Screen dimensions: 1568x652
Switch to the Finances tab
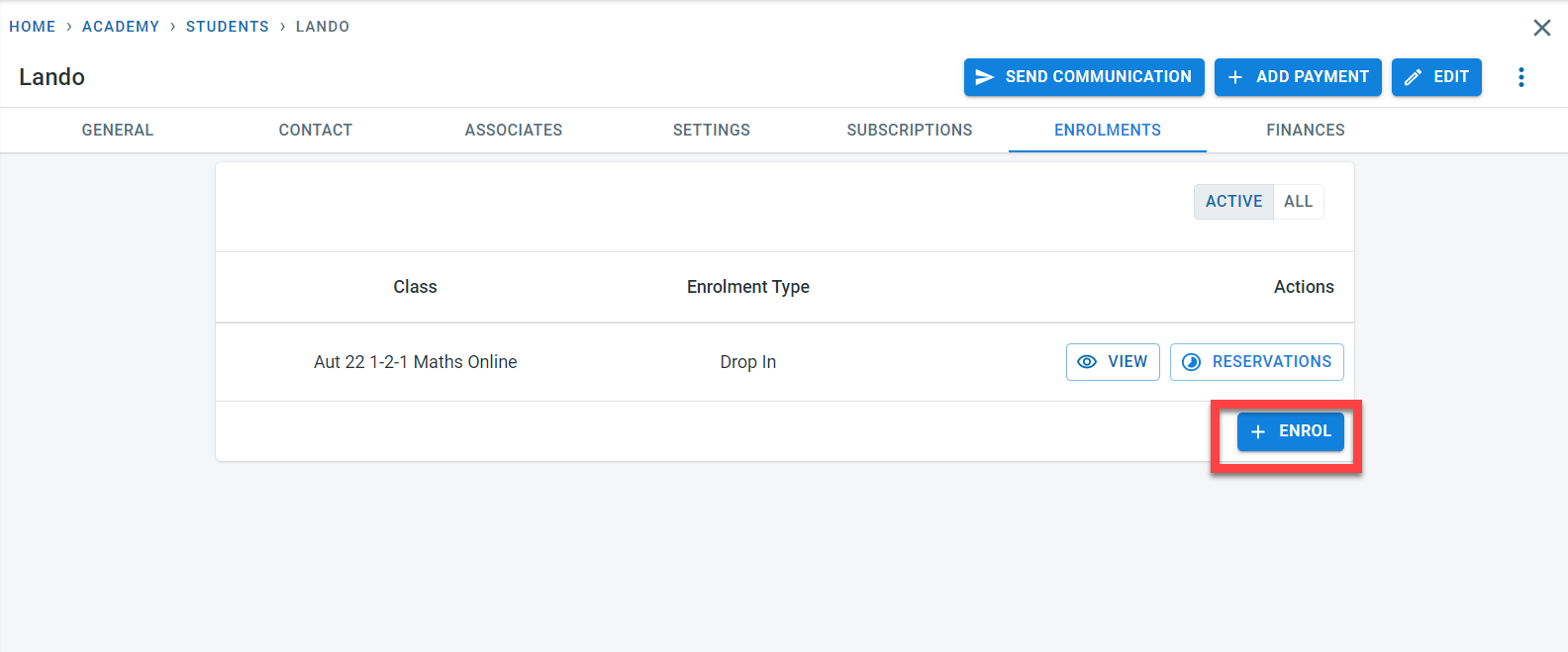tap(1306, 131)
